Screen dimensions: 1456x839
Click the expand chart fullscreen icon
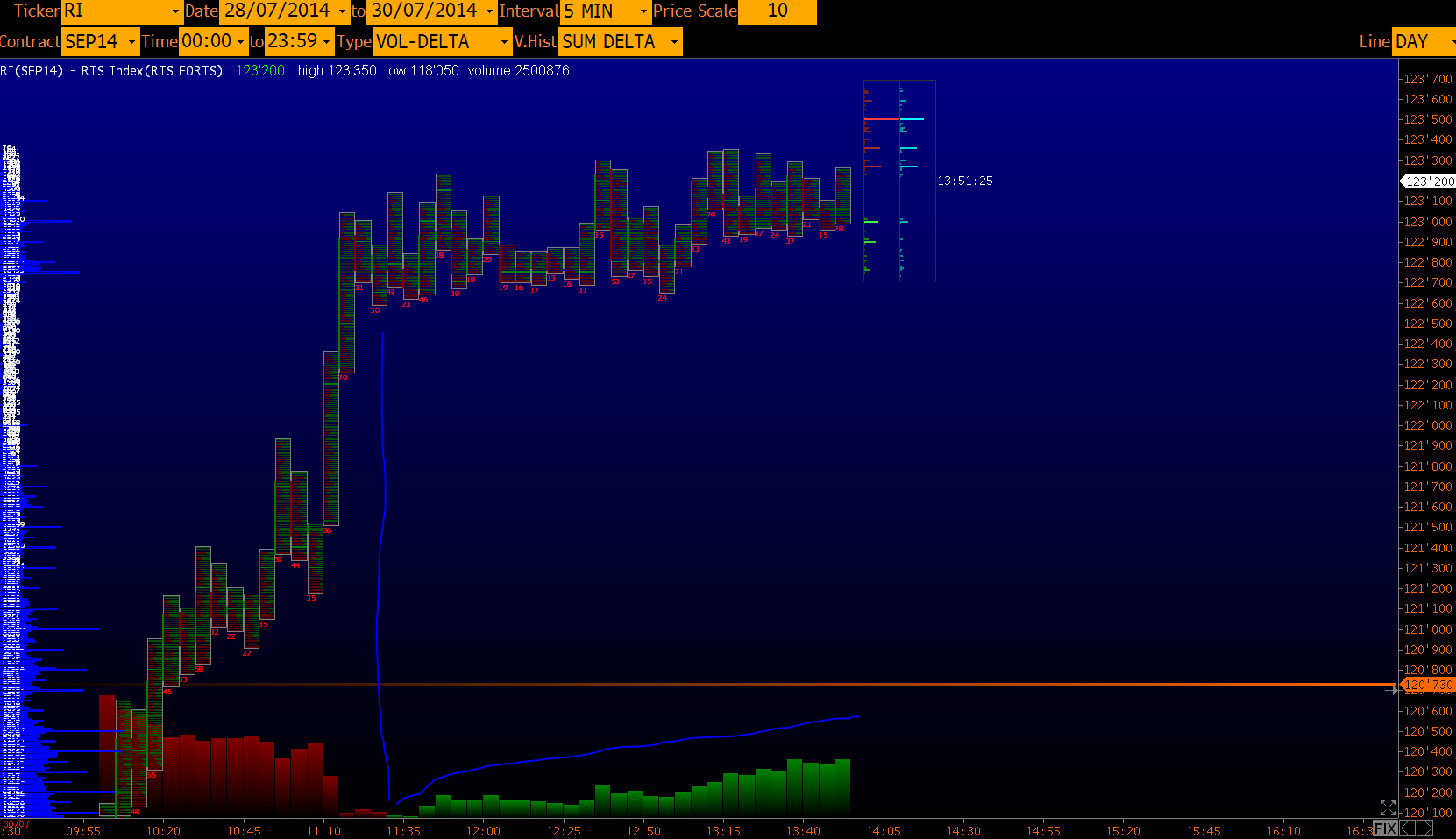(x=1388, y=807)
